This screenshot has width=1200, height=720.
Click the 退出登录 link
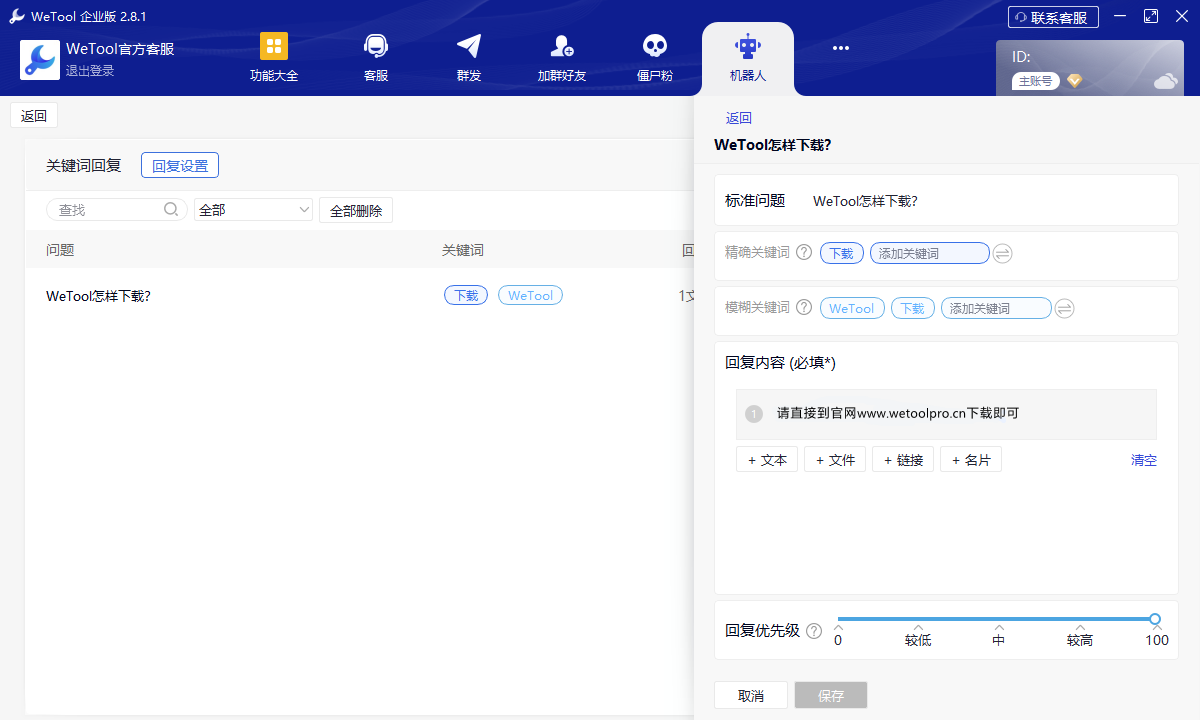[x=90, y=71]
